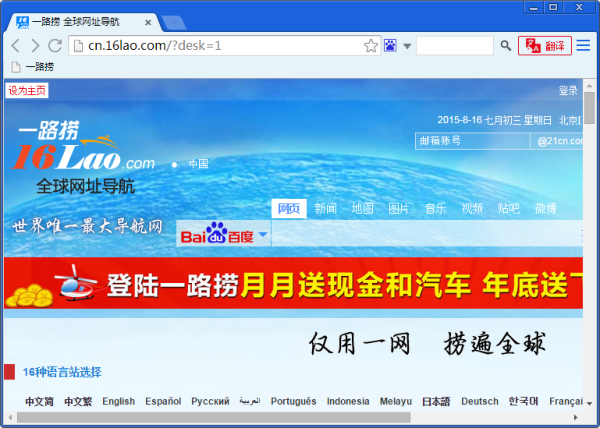
Task: Click the horizontal scrollbar thumb
Action: pyautogui.click(x=214, y=417)
